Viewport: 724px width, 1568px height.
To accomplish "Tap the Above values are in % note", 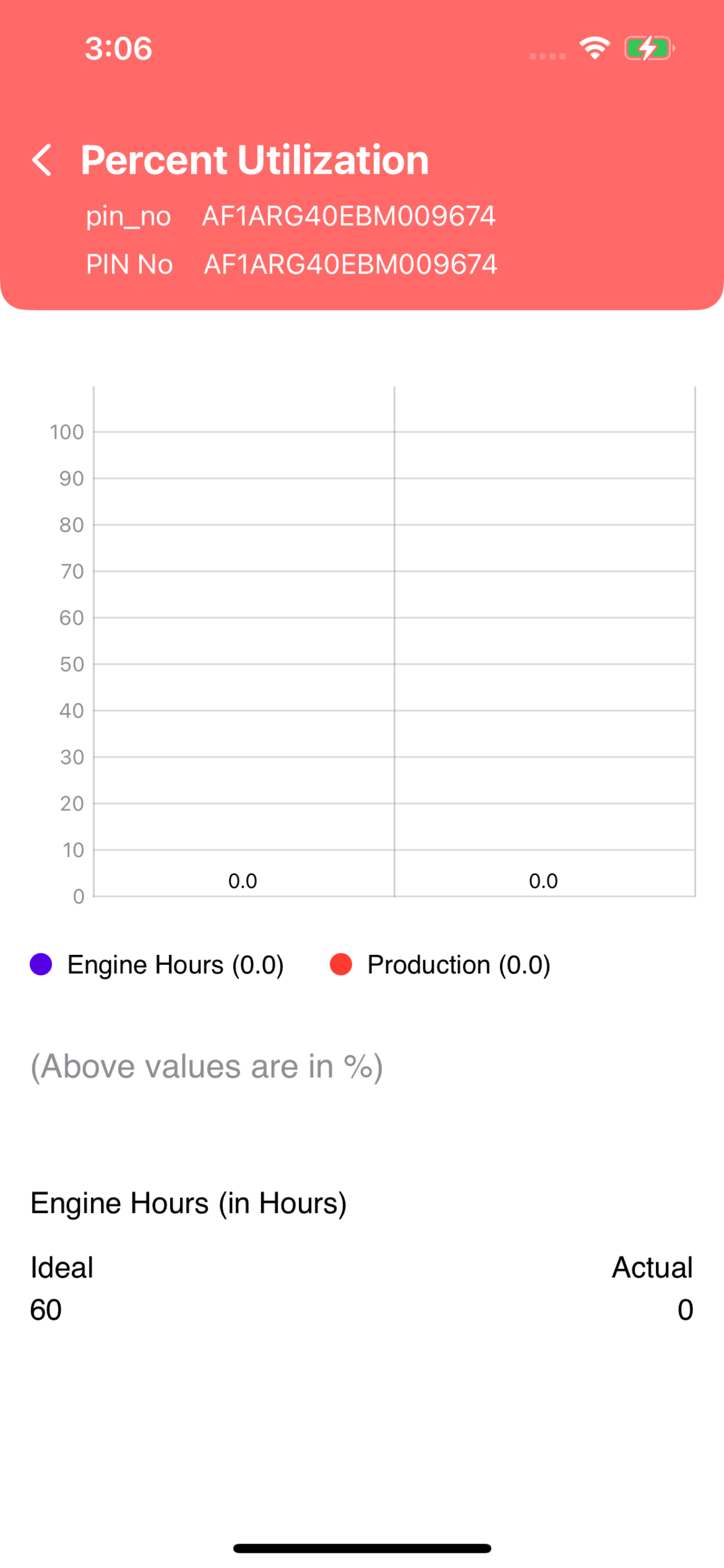I will (x=207, y=1066).
